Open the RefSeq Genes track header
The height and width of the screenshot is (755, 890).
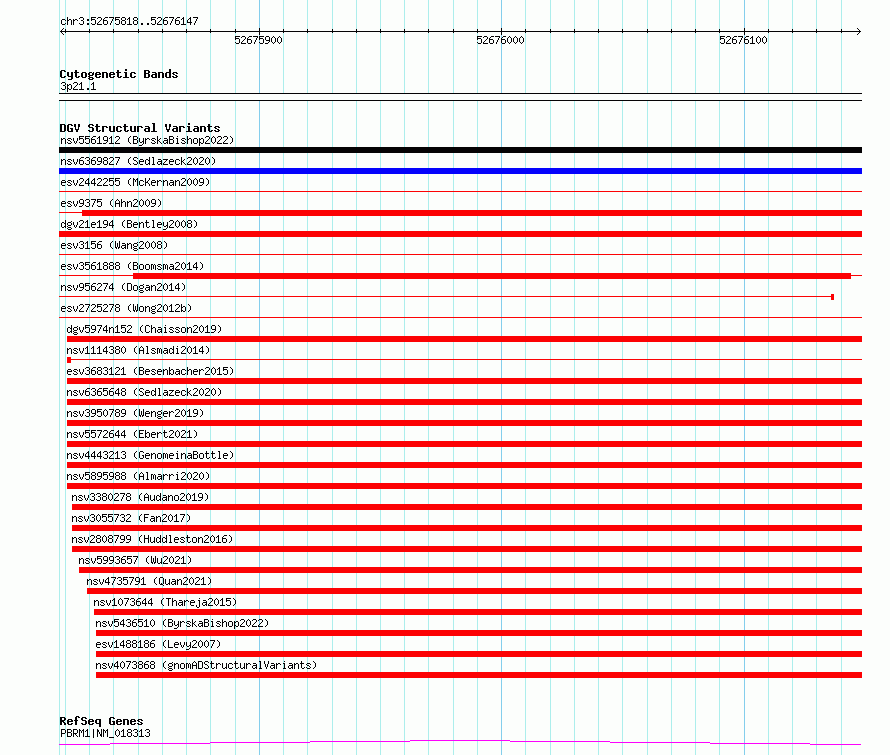[101, 722]
